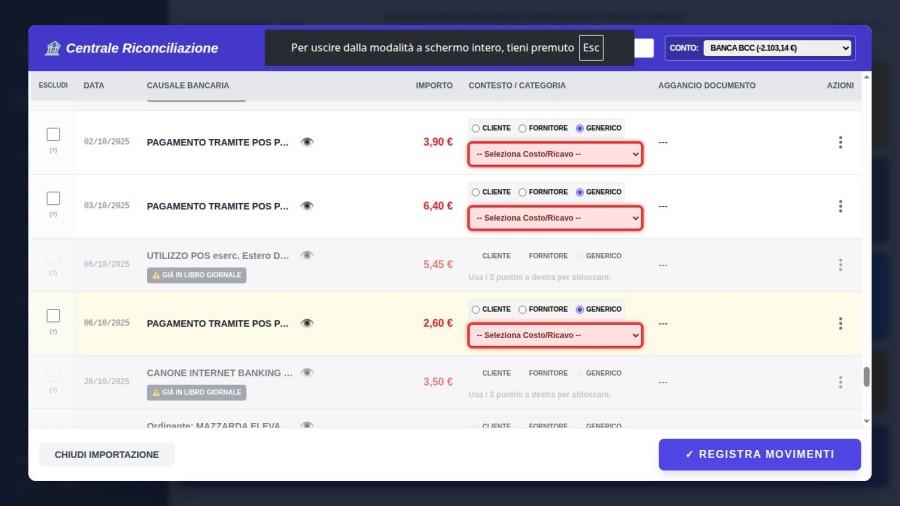Show details for the 2,60 € payment
This screenshot has height=506, width=900.
(307, 323)
